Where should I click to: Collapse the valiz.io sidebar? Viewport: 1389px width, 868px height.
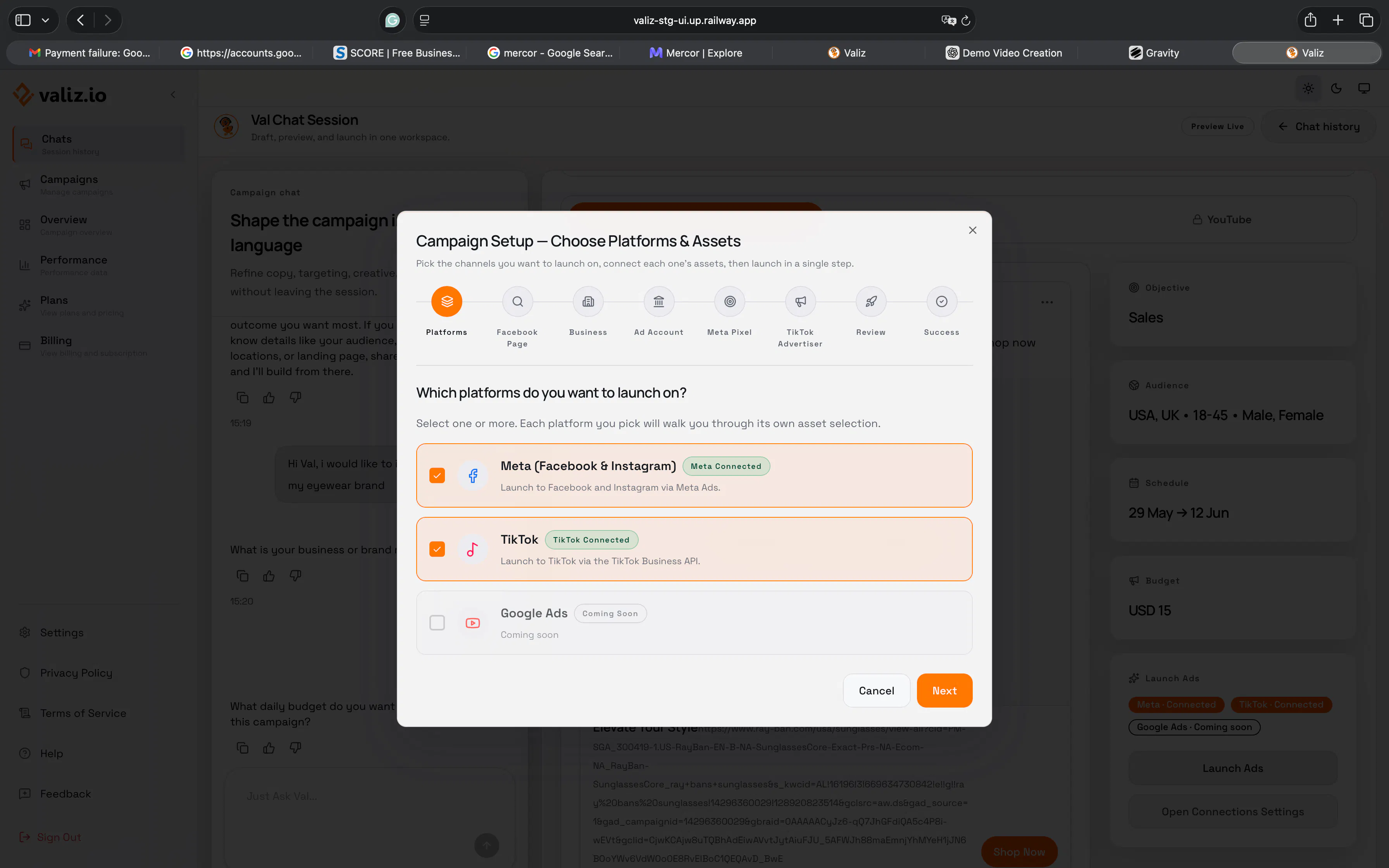coord(173,95)
